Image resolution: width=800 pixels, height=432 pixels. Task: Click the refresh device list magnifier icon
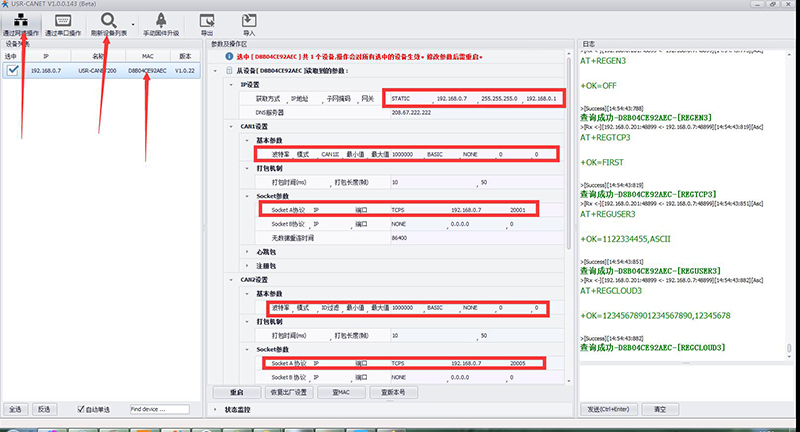tap(108, 20)
